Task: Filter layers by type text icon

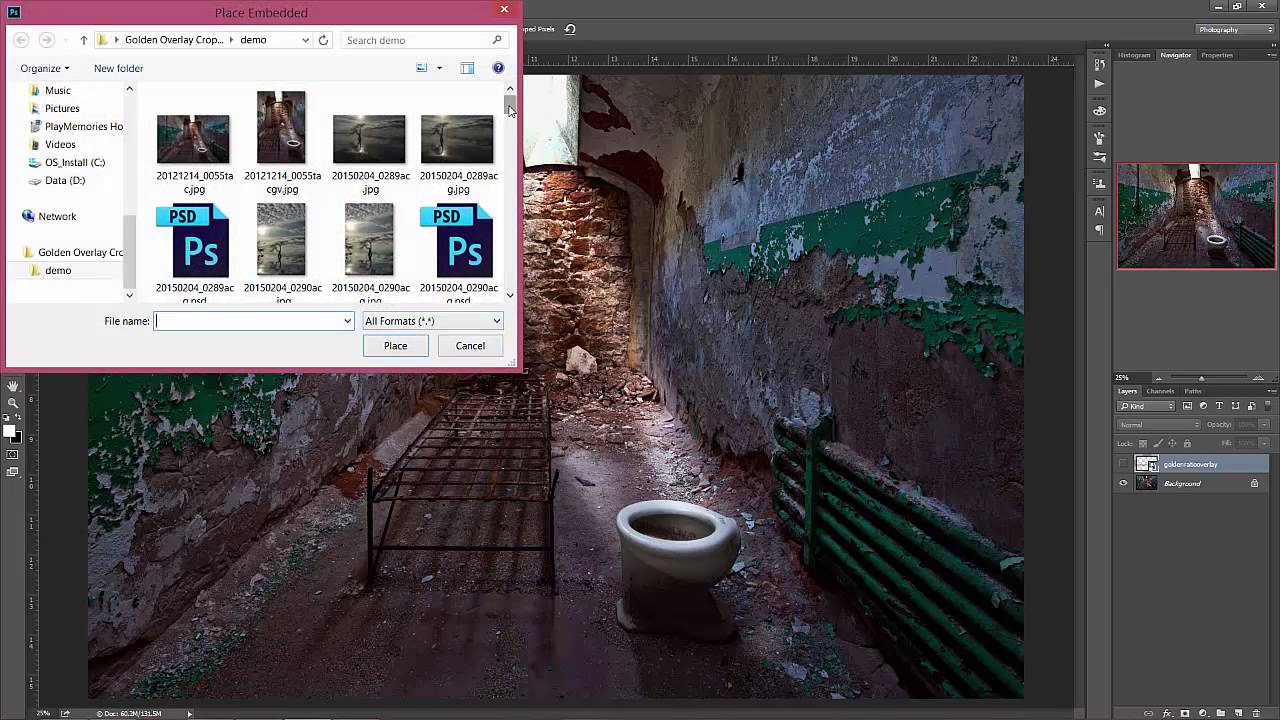Action: [x=1219, y=406]
